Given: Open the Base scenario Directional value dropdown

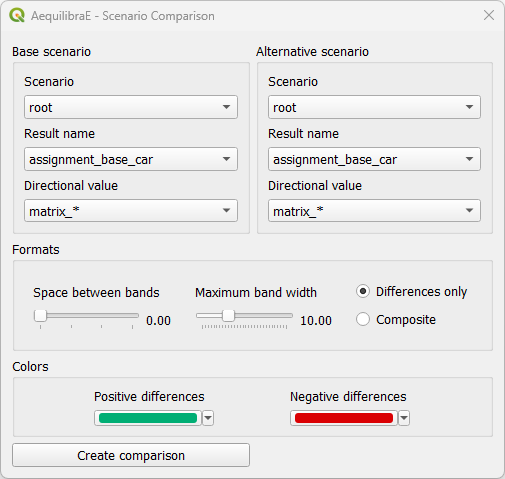Looking at the screenshot, I should (131, 211).
